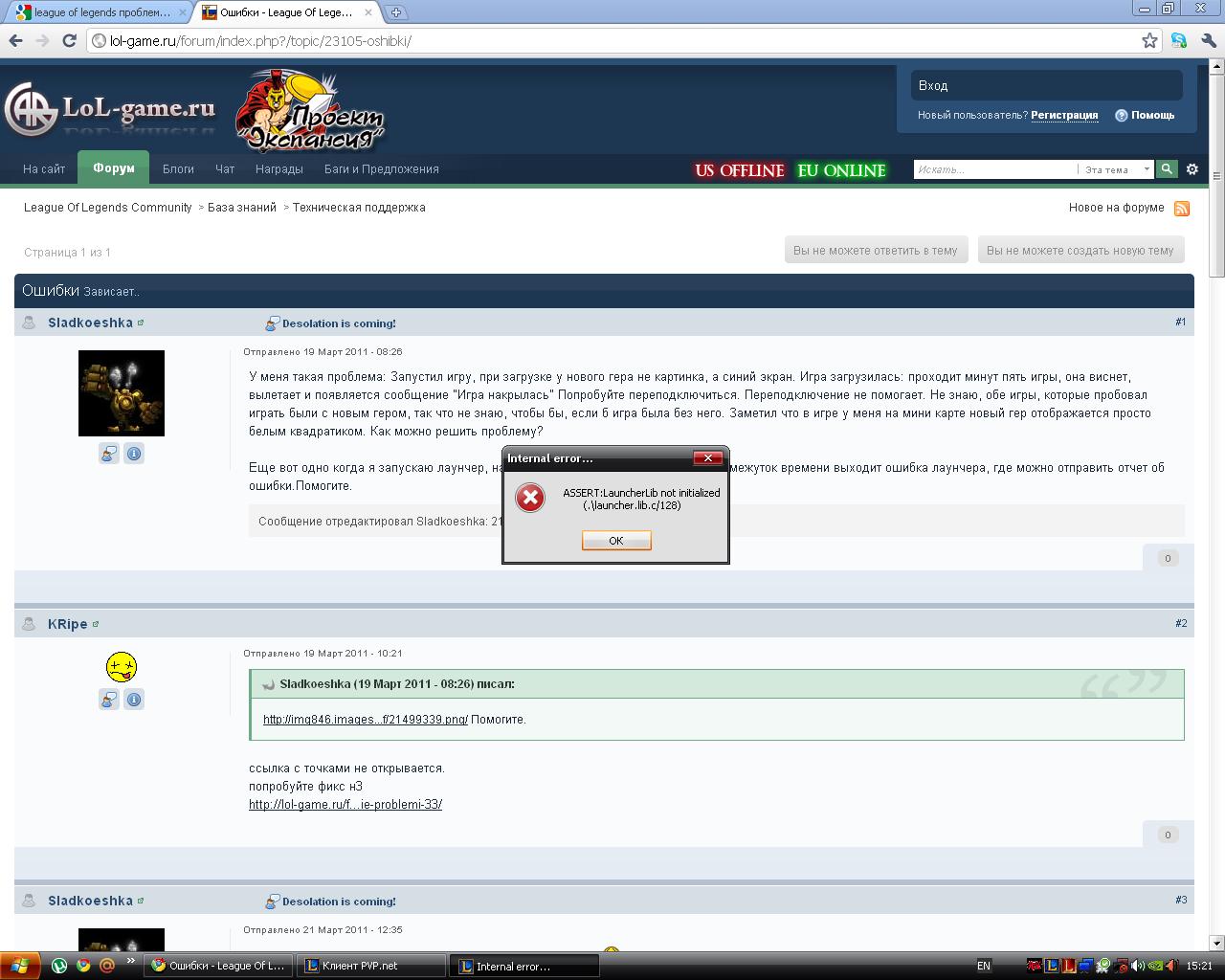1225x980 pixels.
Task: Open KRipe's smiley avatar
Action: pyautogui.click(x=122, y=666)
